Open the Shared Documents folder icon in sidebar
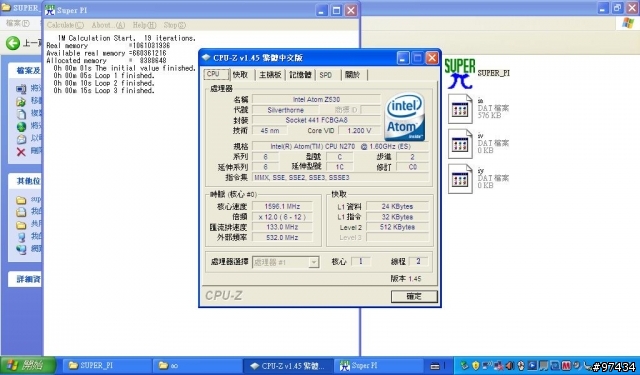 pos(21,224)
